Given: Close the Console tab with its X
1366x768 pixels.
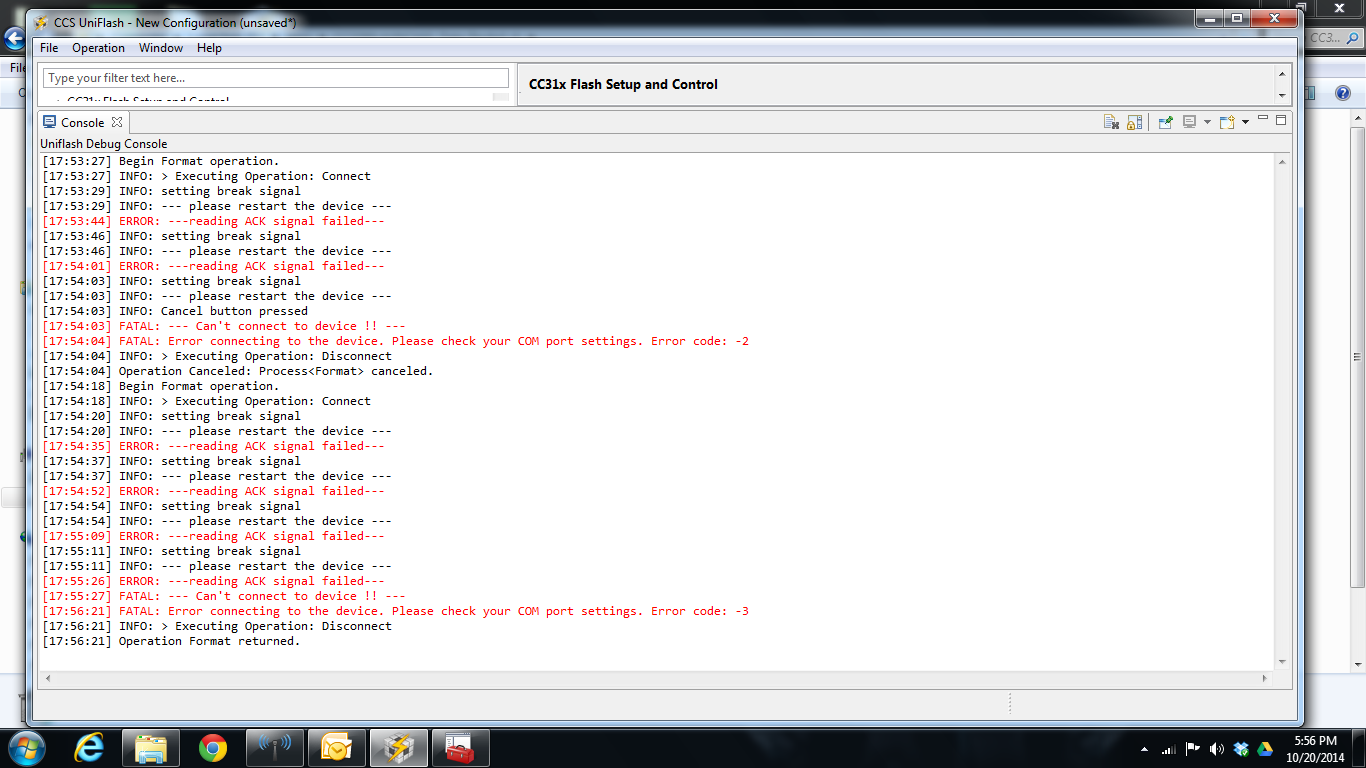Looking at the screenshot, I should click(x=116, y=122).
